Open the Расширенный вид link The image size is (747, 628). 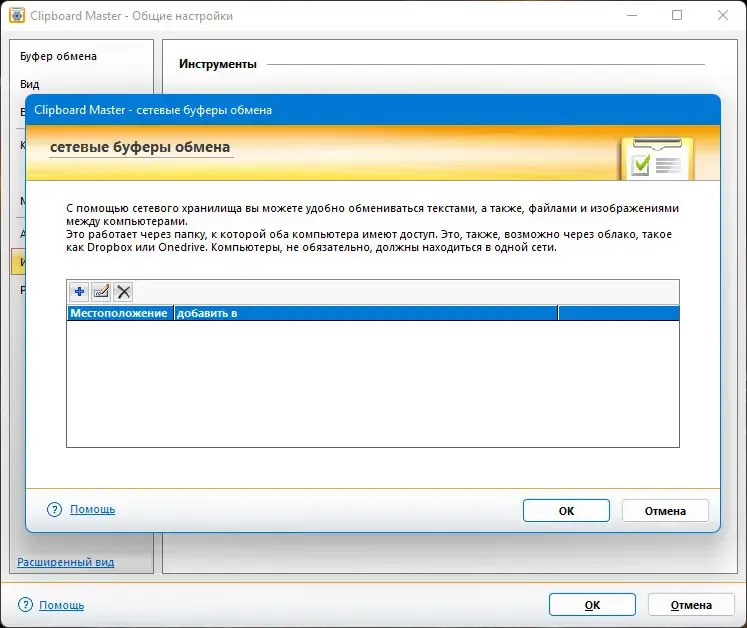click(66, 562)
